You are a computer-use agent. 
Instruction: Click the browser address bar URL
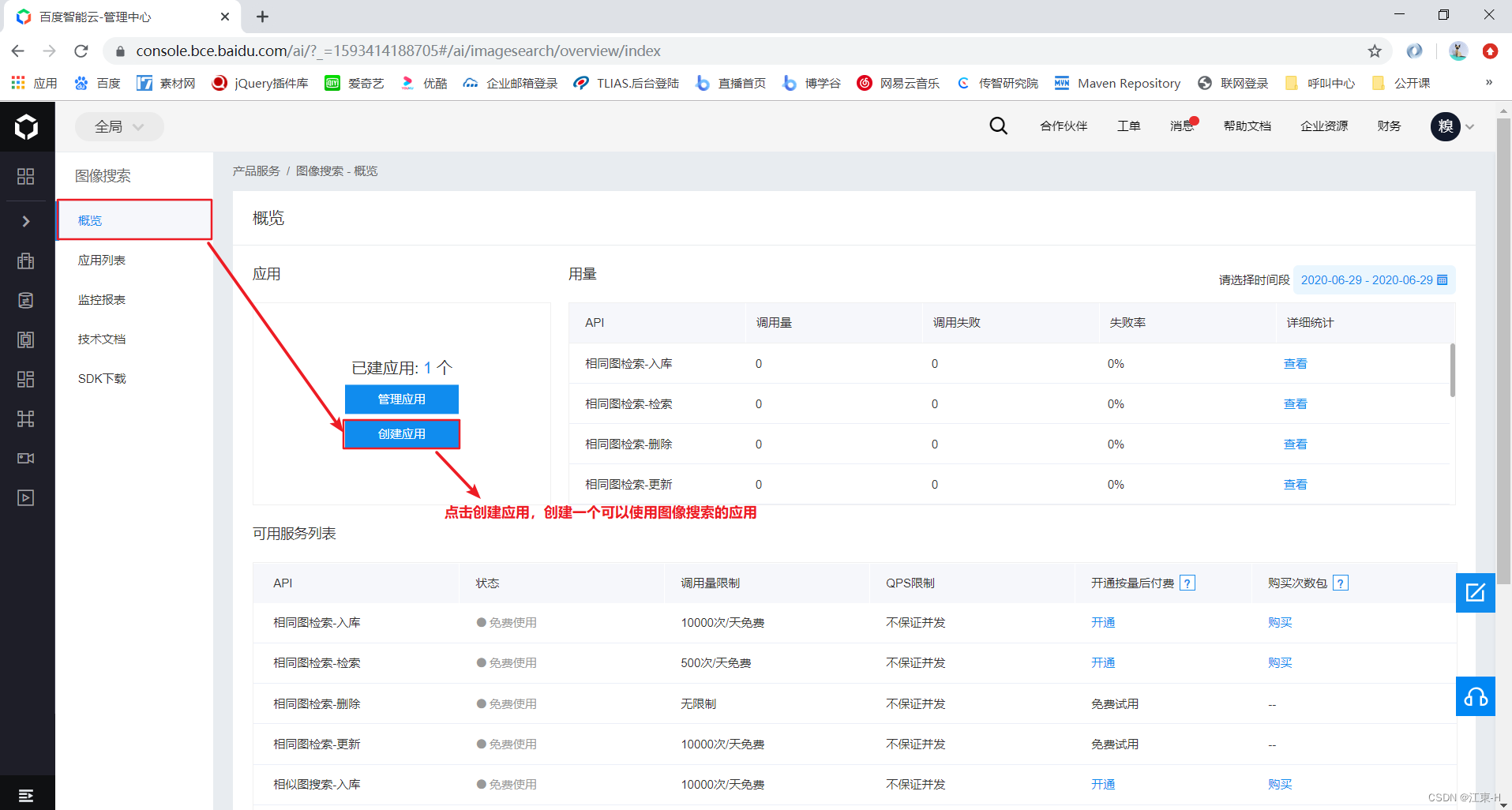tap(398, 51)
